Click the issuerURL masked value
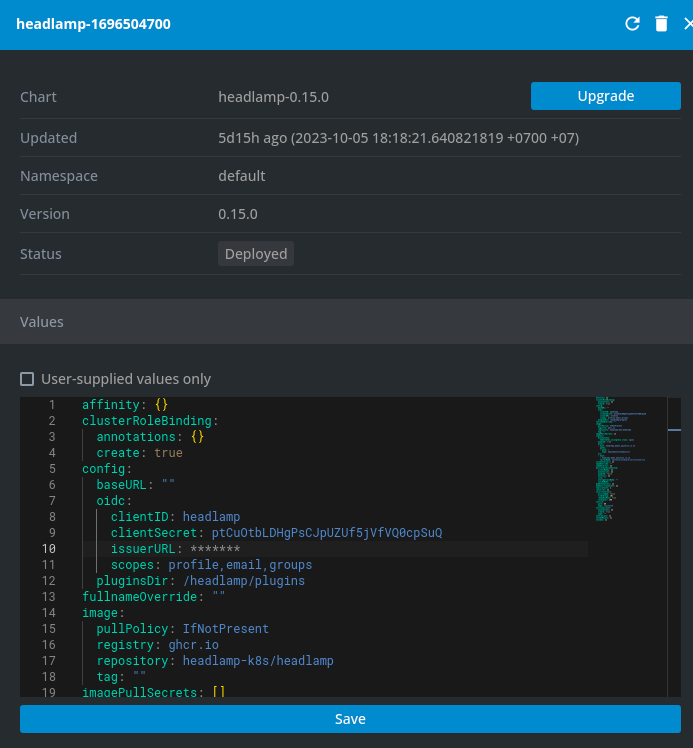This screenshot has width=693, height=748. tap(215, 549)
